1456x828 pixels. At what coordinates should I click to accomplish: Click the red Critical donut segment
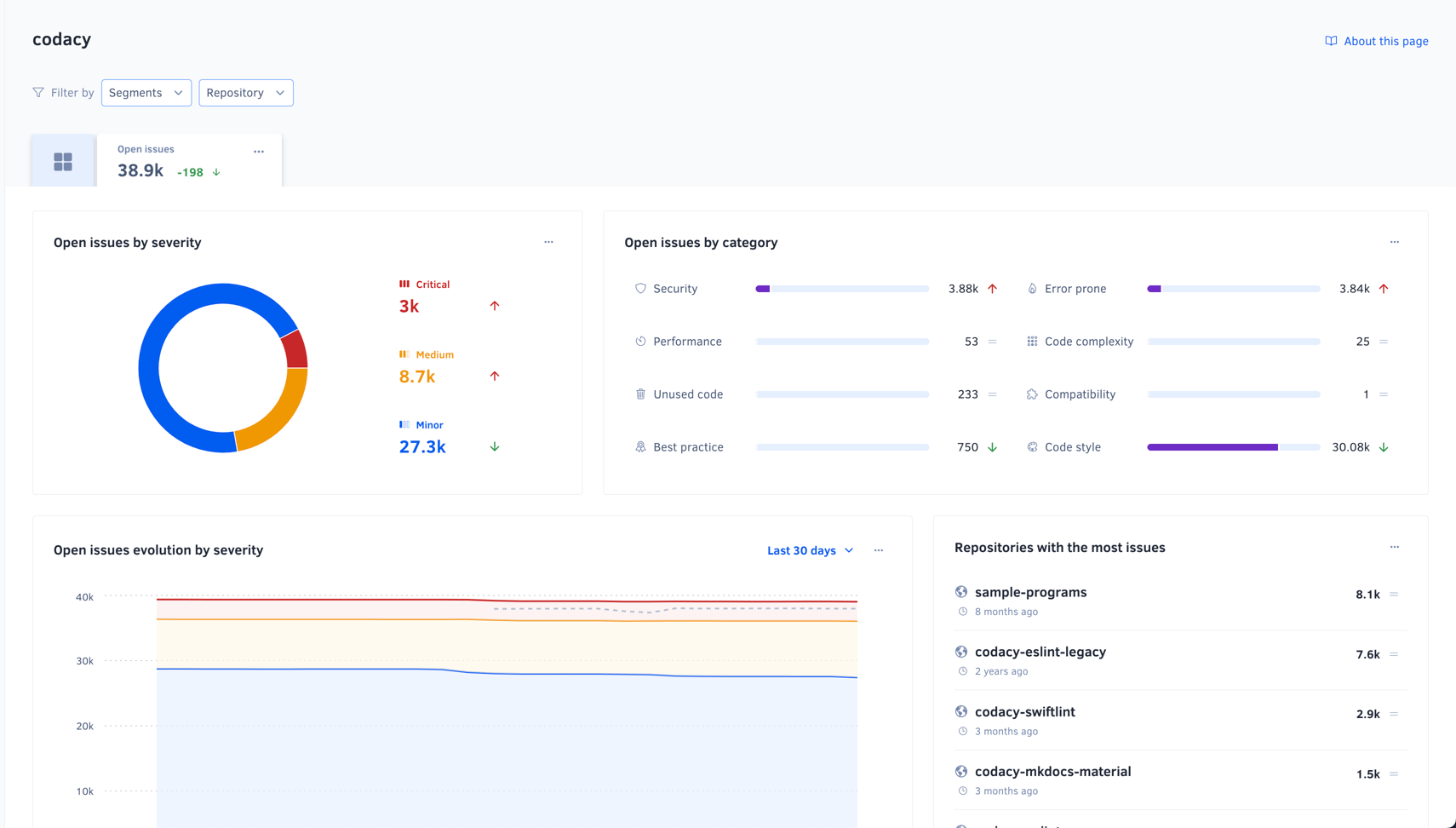(x=295, y=349)
